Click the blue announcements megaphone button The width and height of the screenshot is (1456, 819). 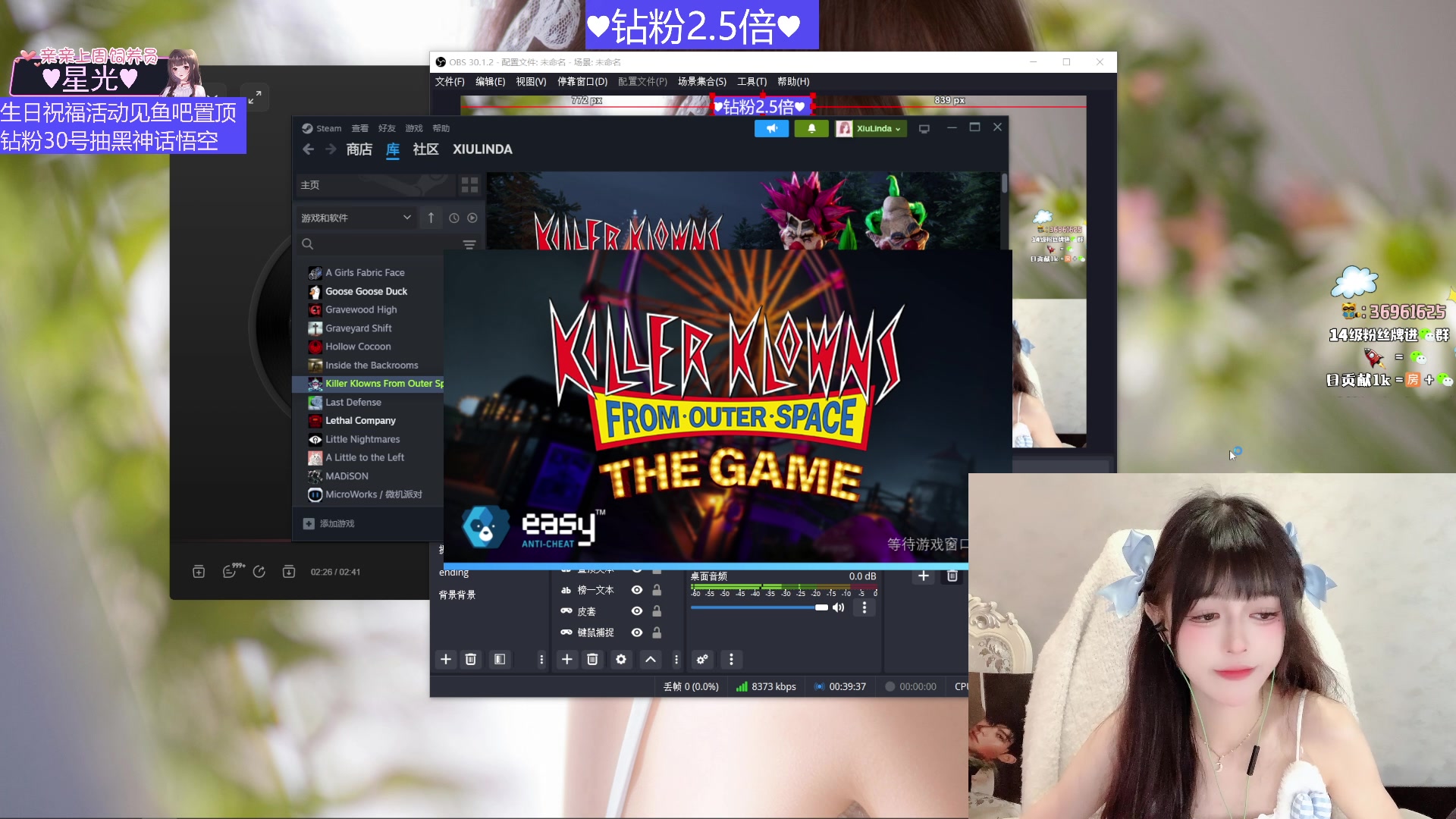pos(771,129)
